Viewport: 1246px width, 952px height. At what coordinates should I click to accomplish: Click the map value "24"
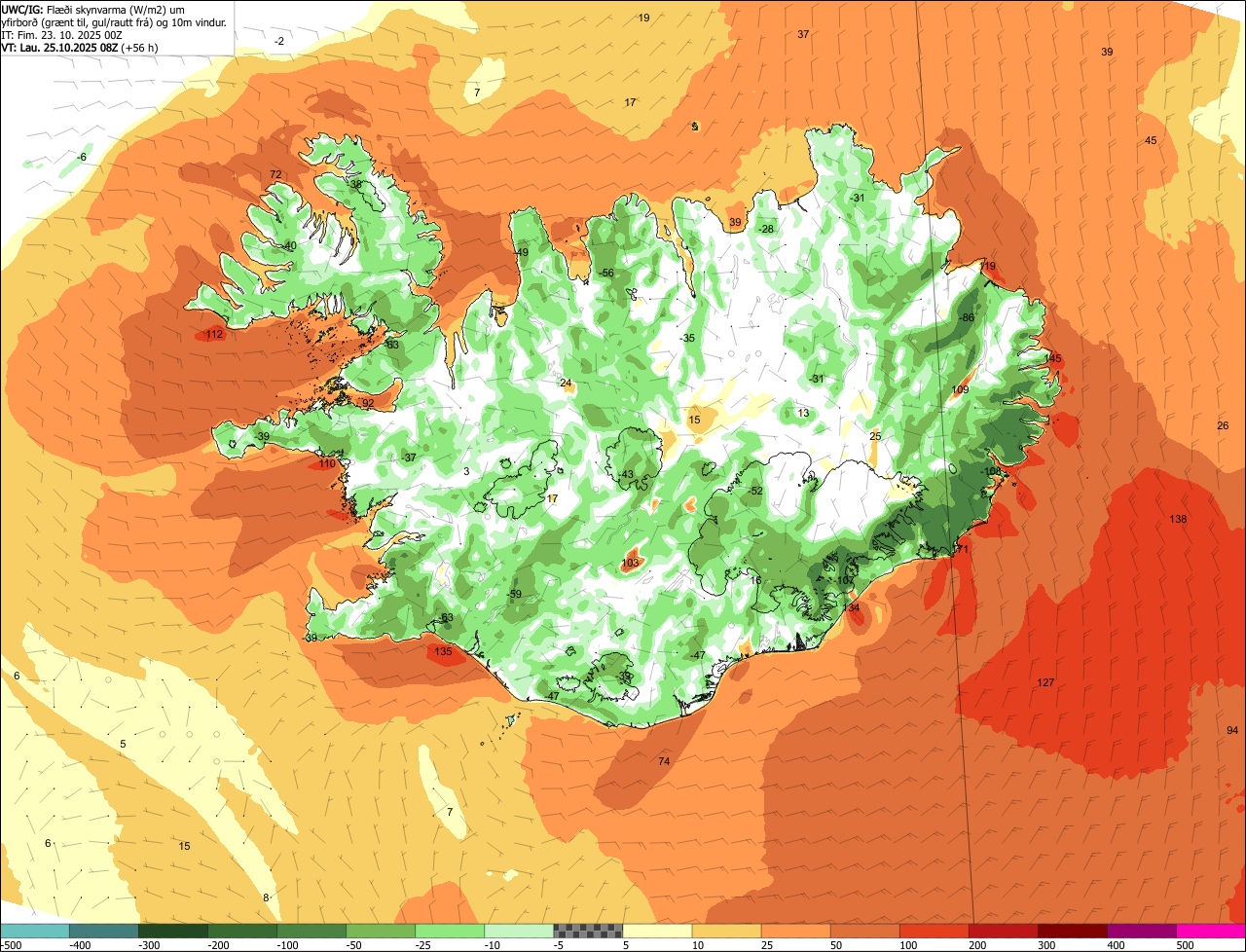pos(566,383)
